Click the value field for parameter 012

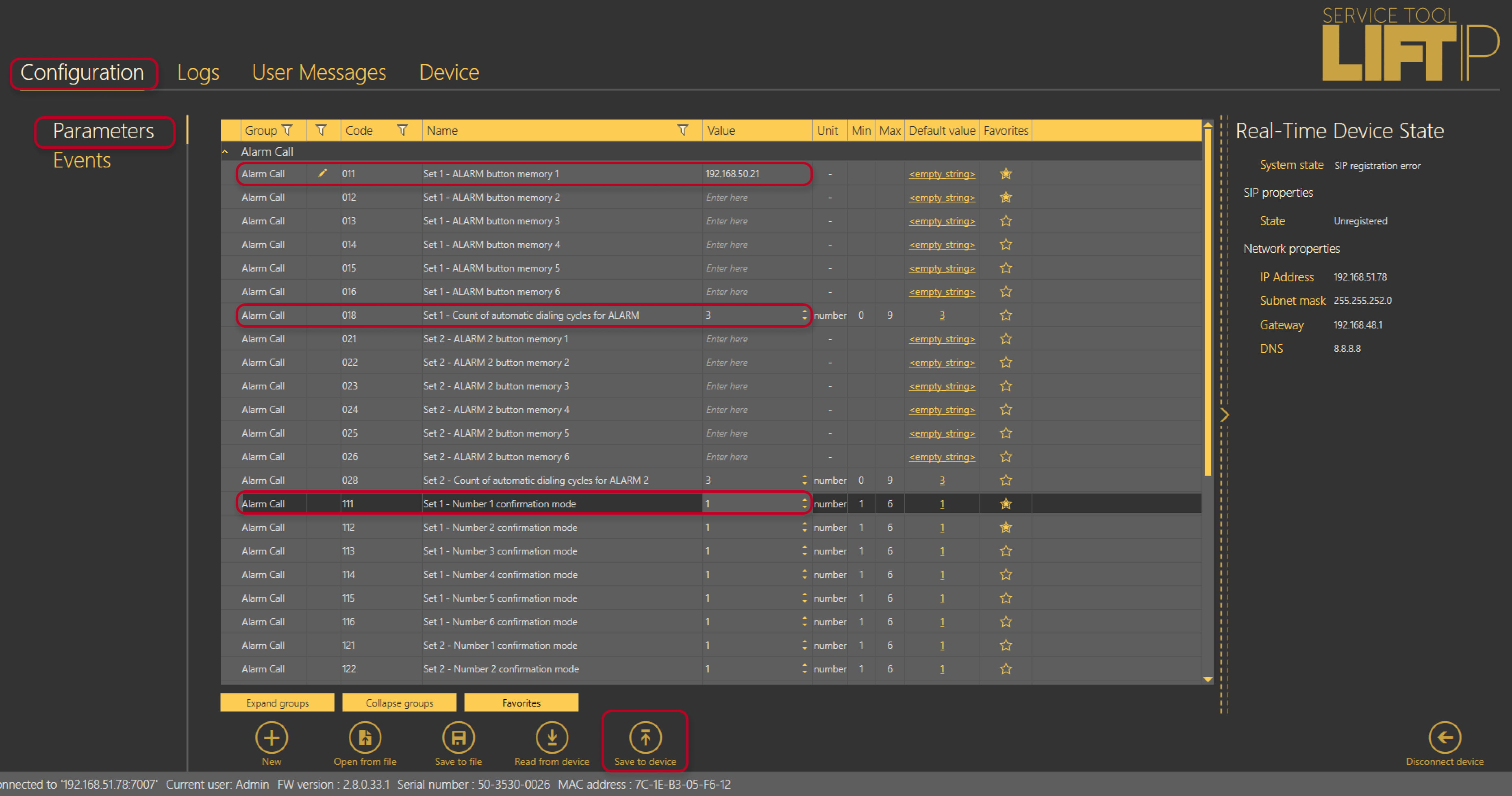pos(756,197)
